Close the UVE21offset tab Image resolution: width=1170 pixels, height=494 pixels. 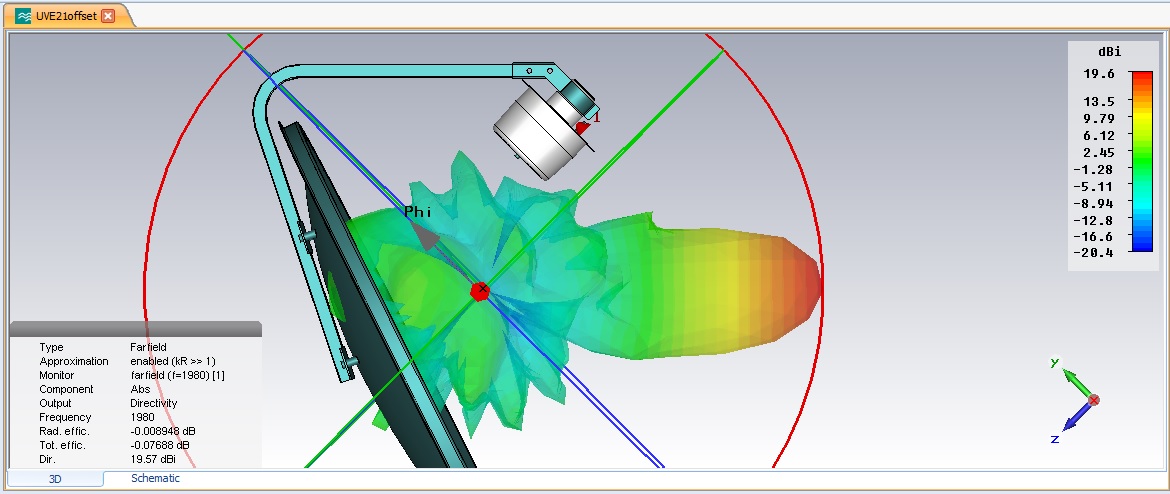pyautogui.click(x=108, y=16)
